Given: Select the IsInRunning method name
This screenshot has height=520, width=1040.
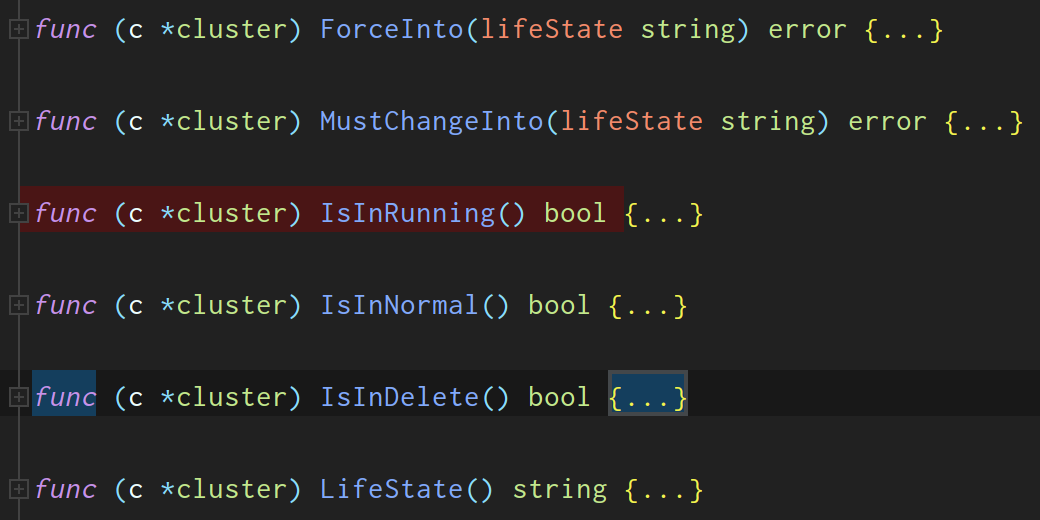Looking at the screenshot, I should (408, 214).
